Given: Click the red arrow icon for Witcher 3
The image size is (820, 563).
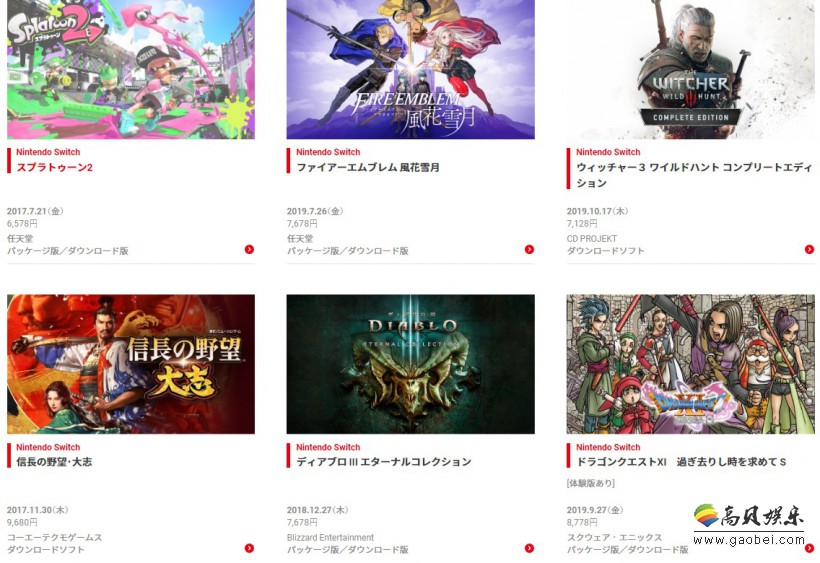Looking at the screenshot, I should tap(810, 249).
